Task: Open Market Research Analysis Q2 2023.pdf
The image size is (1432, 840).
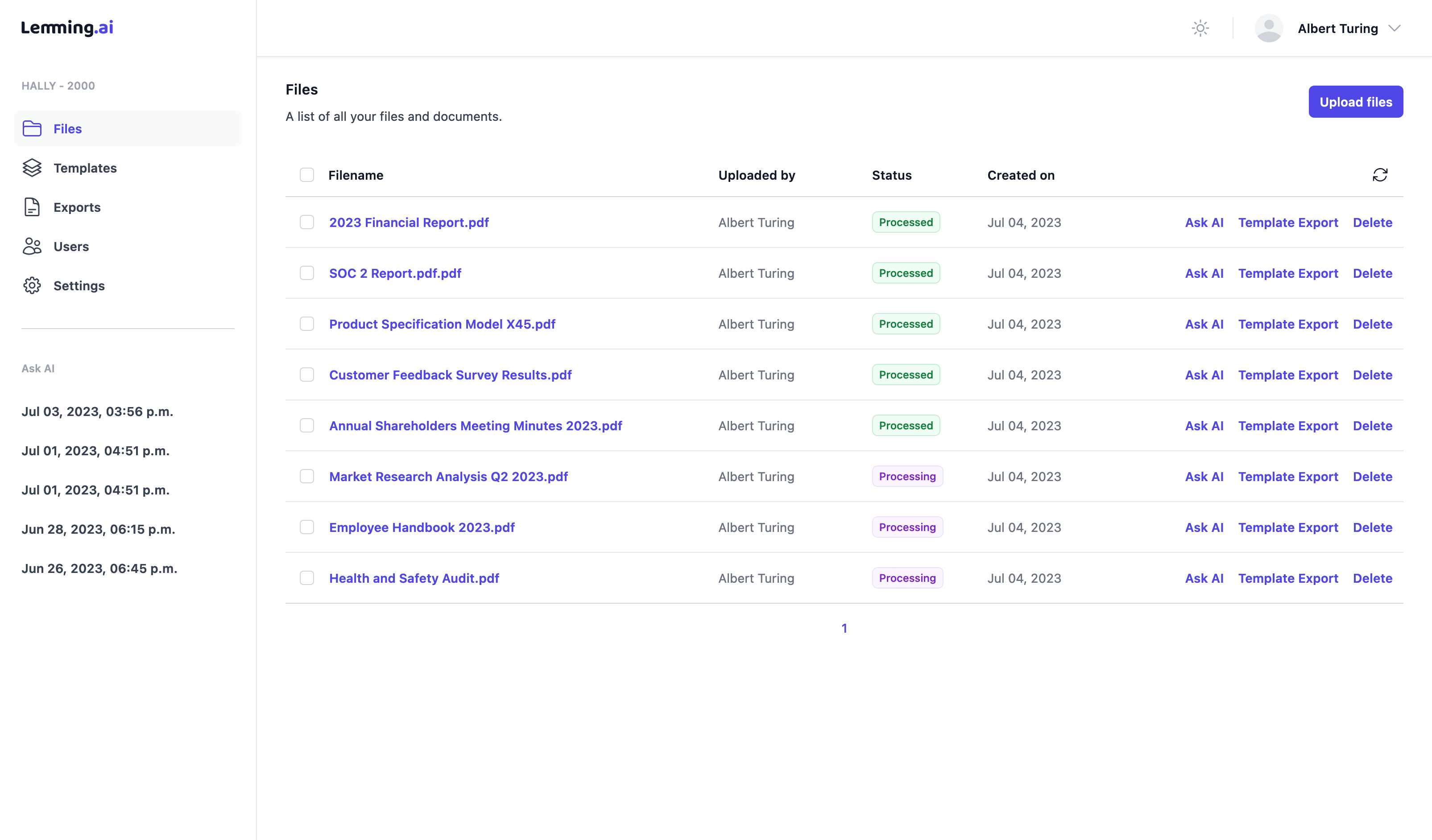Action: pos(448,477)
